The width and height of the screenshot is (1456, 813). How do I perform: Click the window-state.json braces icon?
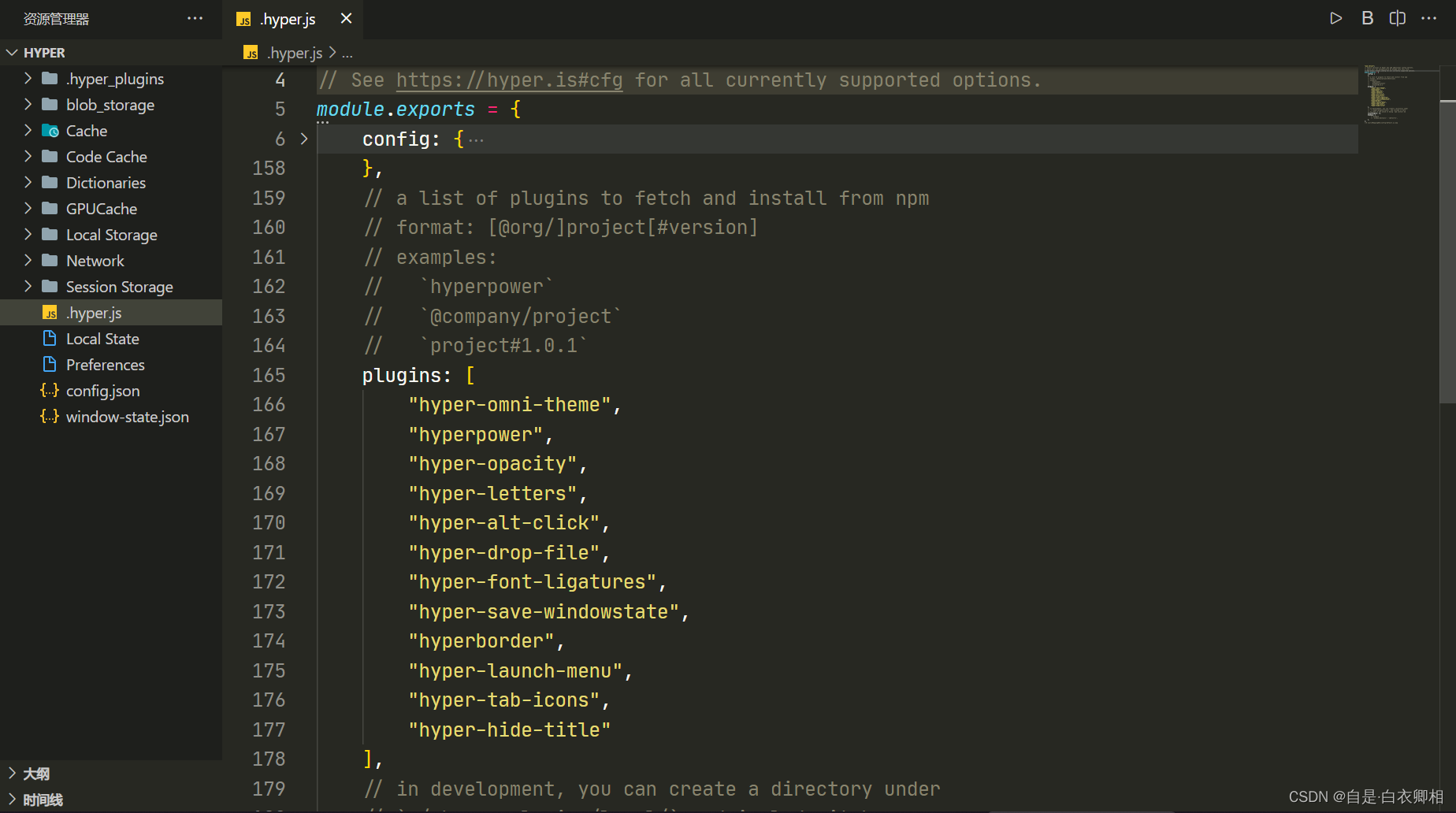pyautogui.click(x=50, y=416)
